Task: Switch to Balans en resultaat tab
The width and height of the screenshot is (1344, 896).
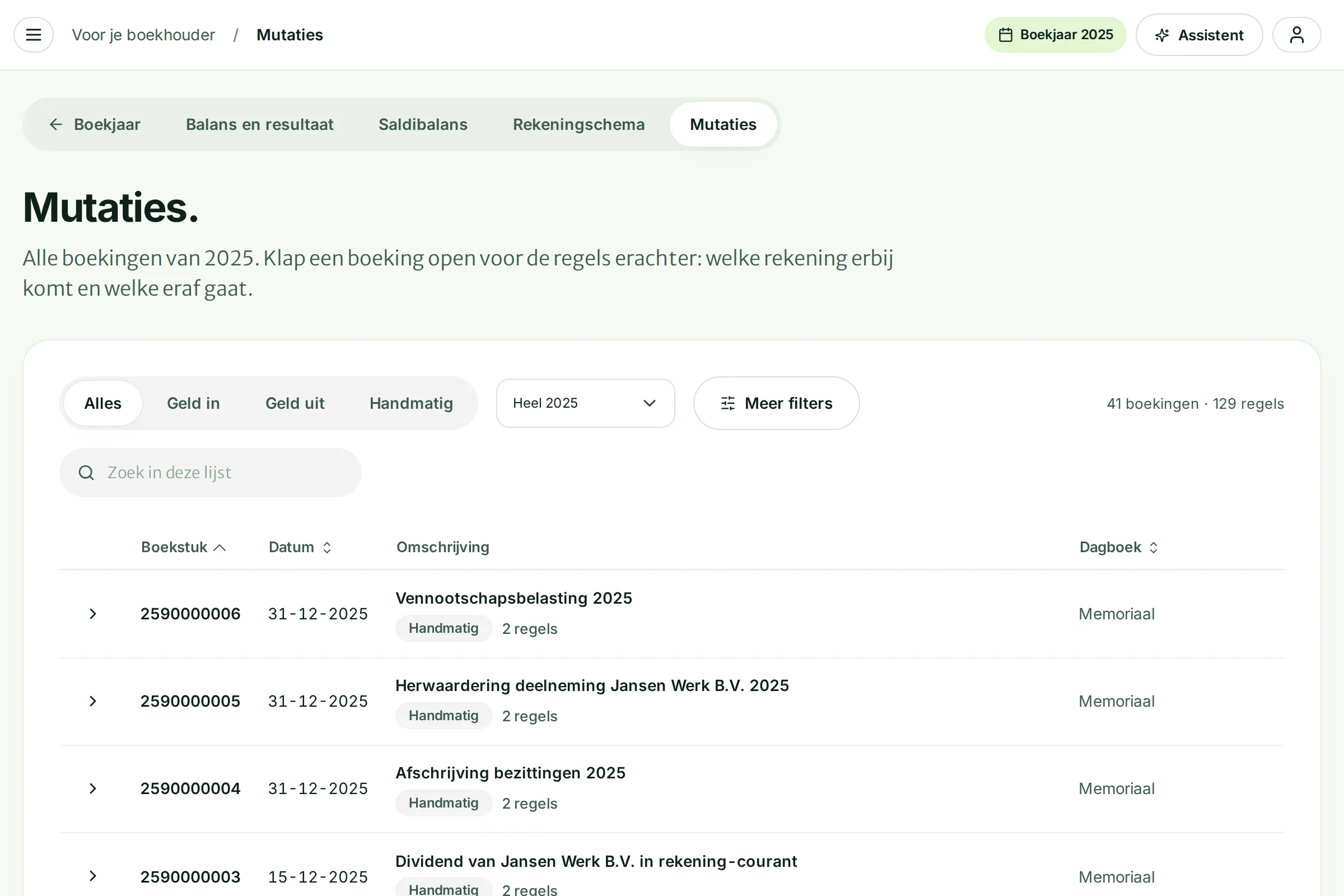Action: click(x=259, y=124)
